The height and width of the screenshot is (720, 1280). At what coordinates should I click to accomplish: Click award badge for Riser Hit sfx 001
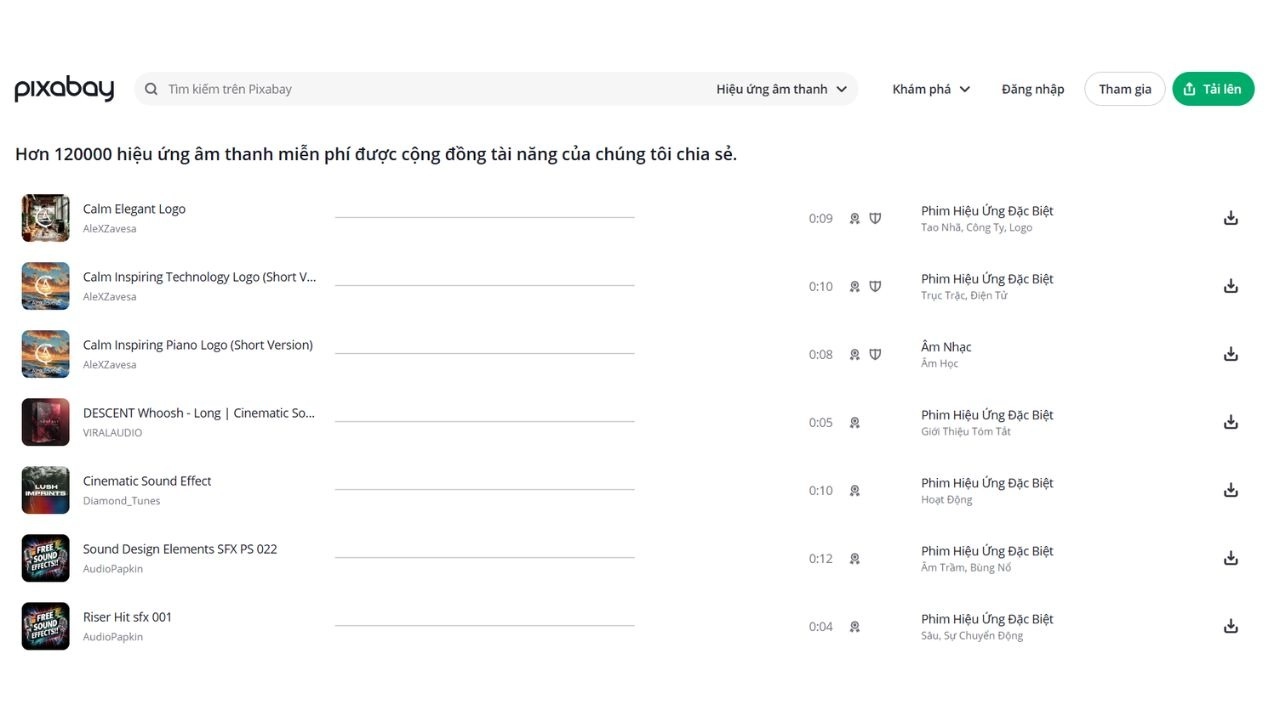pyautogui.click(x=855, y=626)
